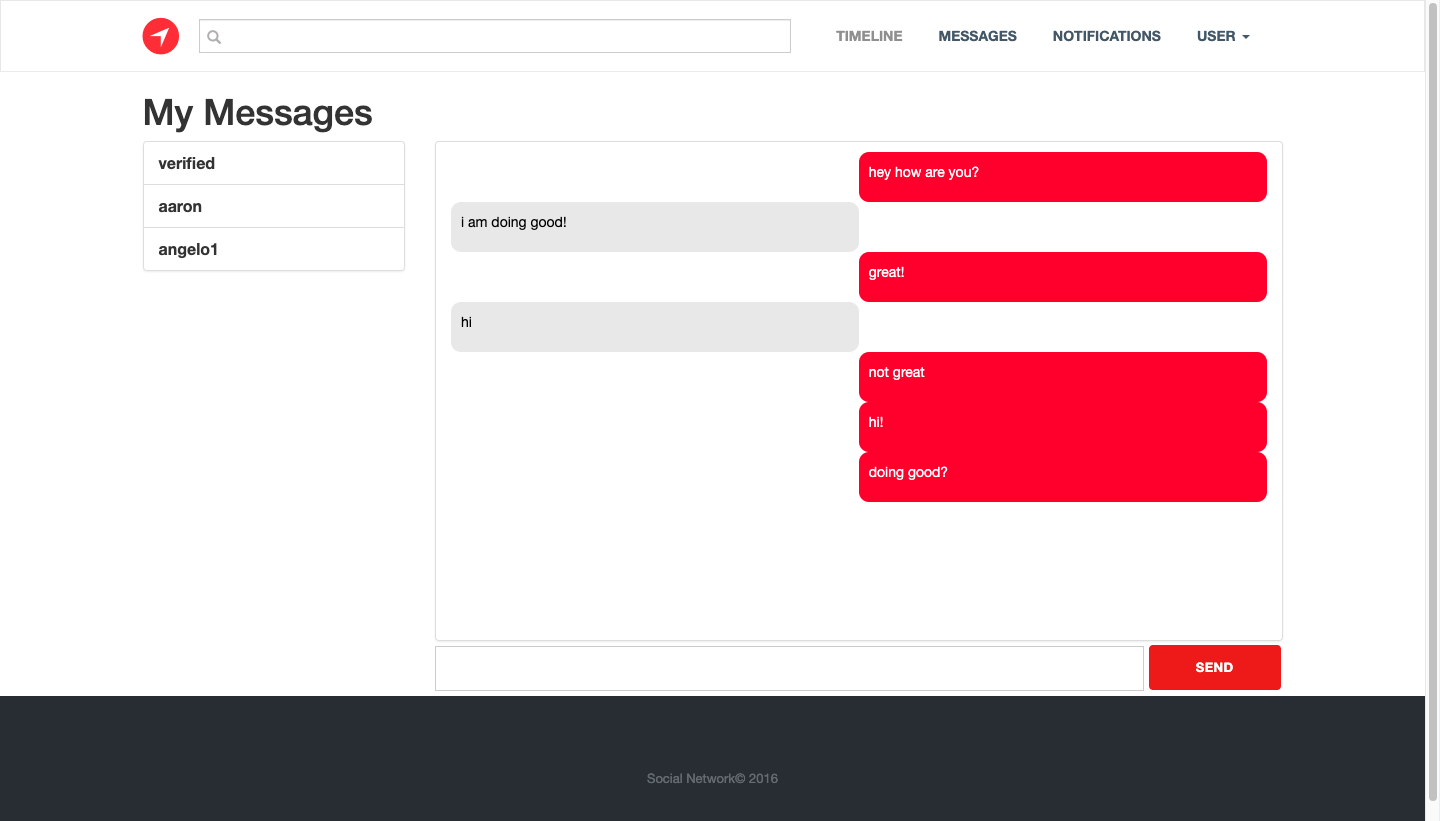1440x821 pixels.
Task: Expand the User dropdown menu
Action: tap(1223, 36)
